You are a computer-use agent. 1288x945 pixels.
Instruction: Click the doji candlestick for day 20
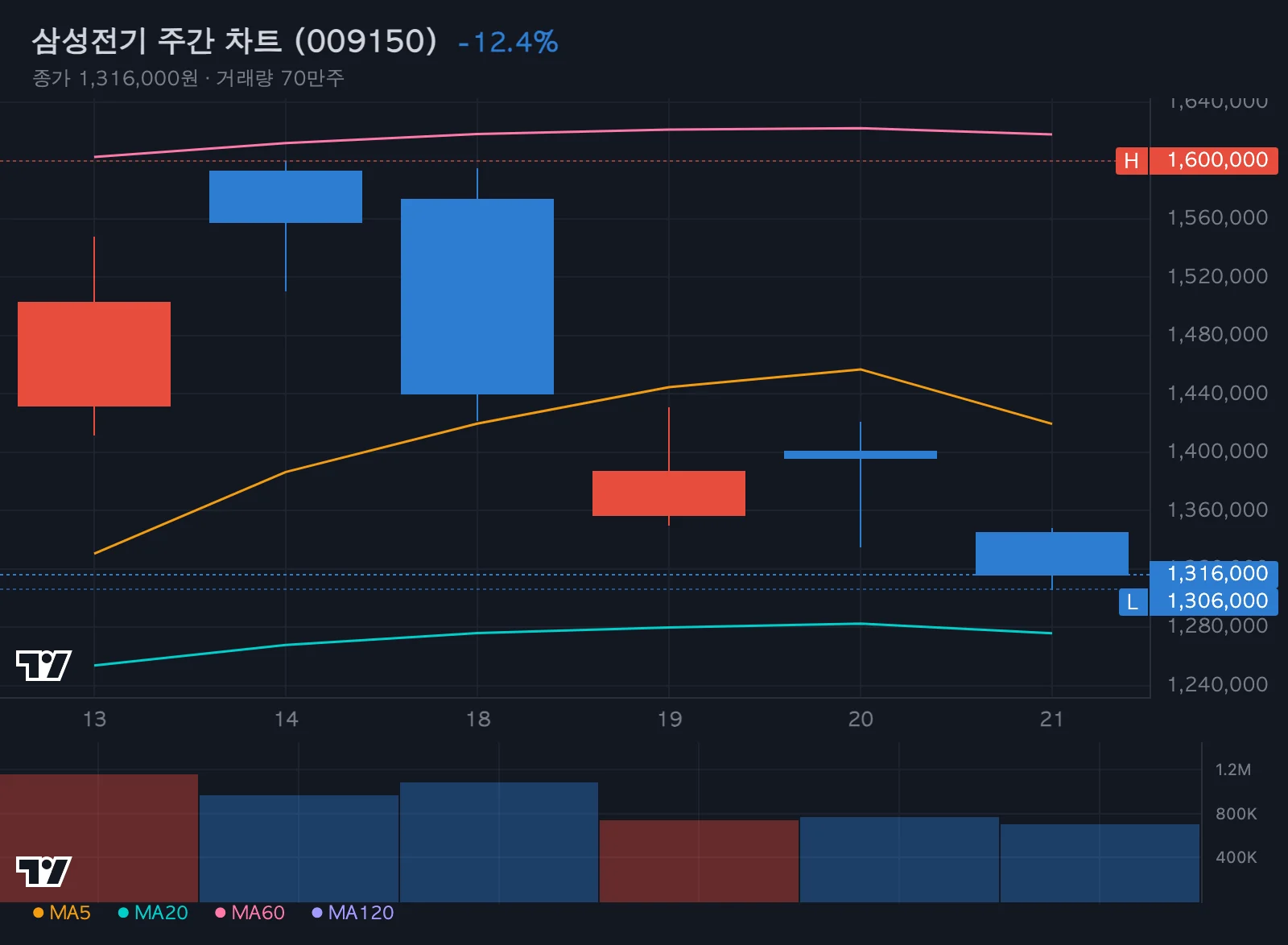(x=861, y=455)
